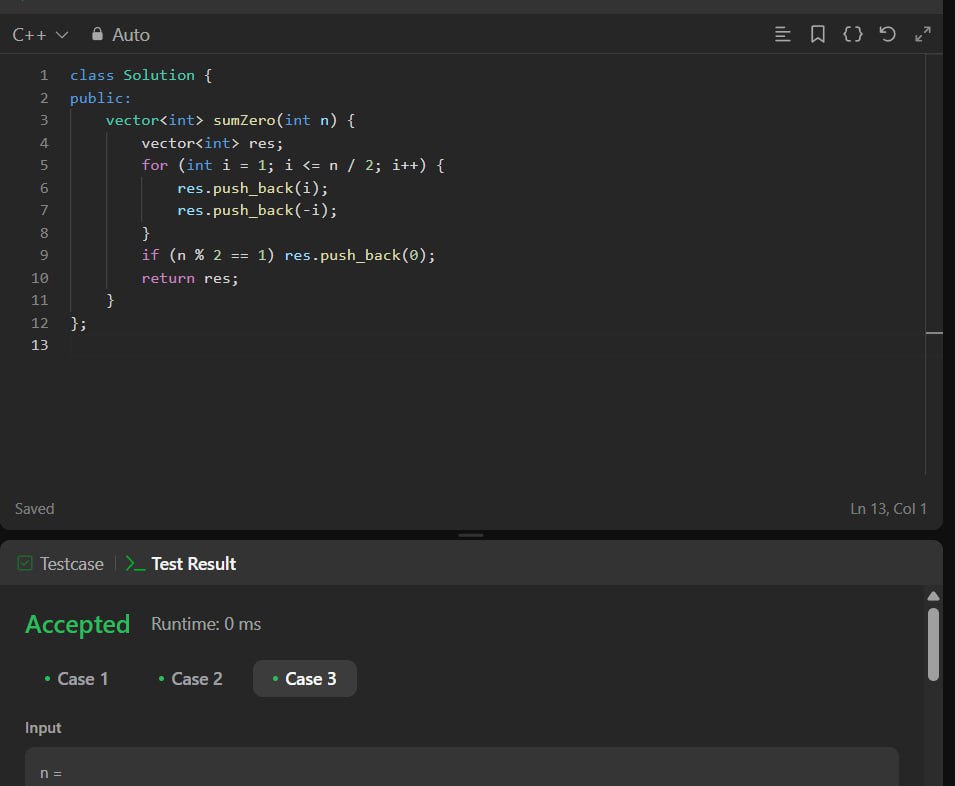This screenshot has width=955, height=786.
Task: Click the format code icon
Action: pyautogui.click(x=783, y=34)
